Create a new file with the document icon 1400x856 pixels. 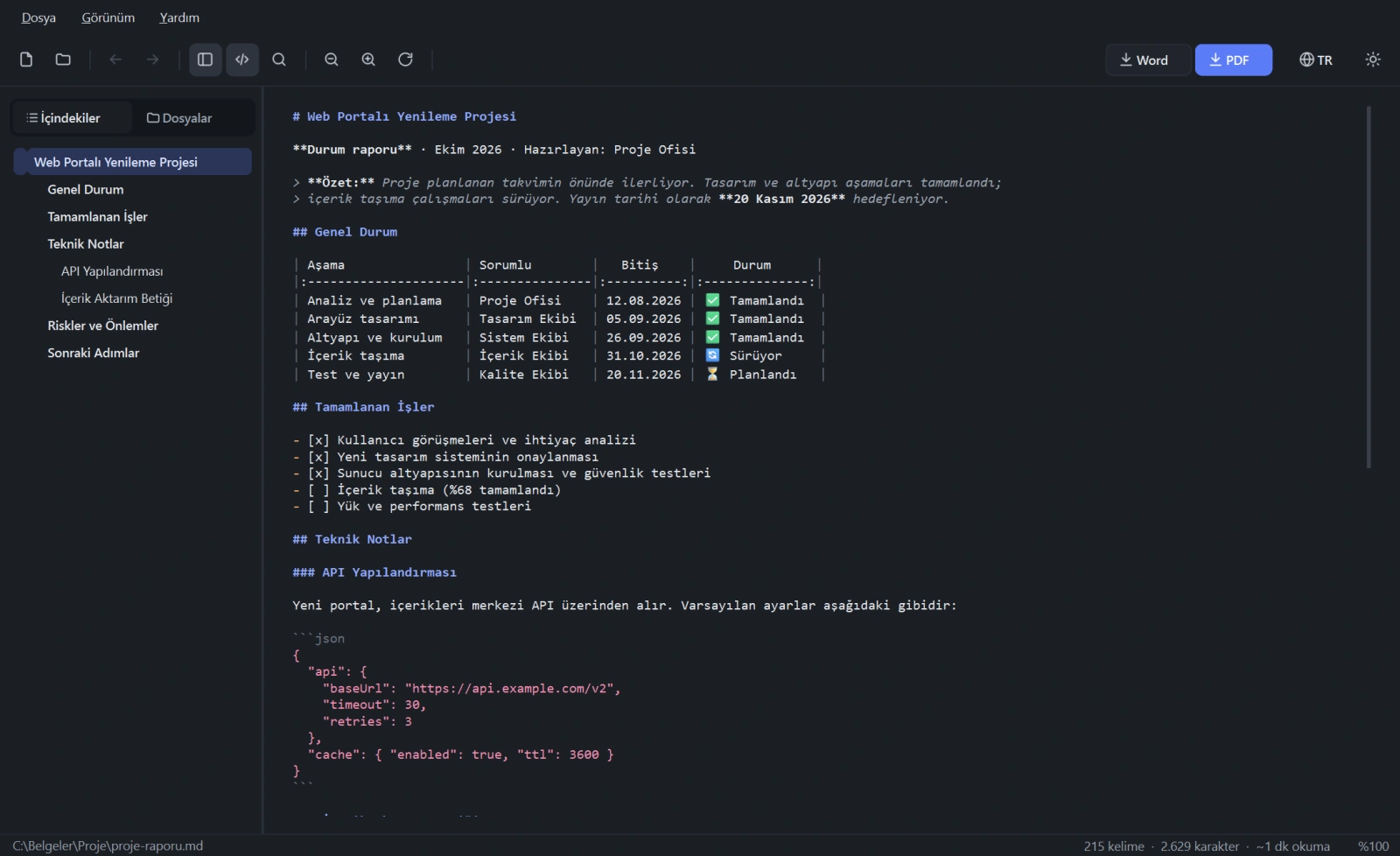point(26,60)
